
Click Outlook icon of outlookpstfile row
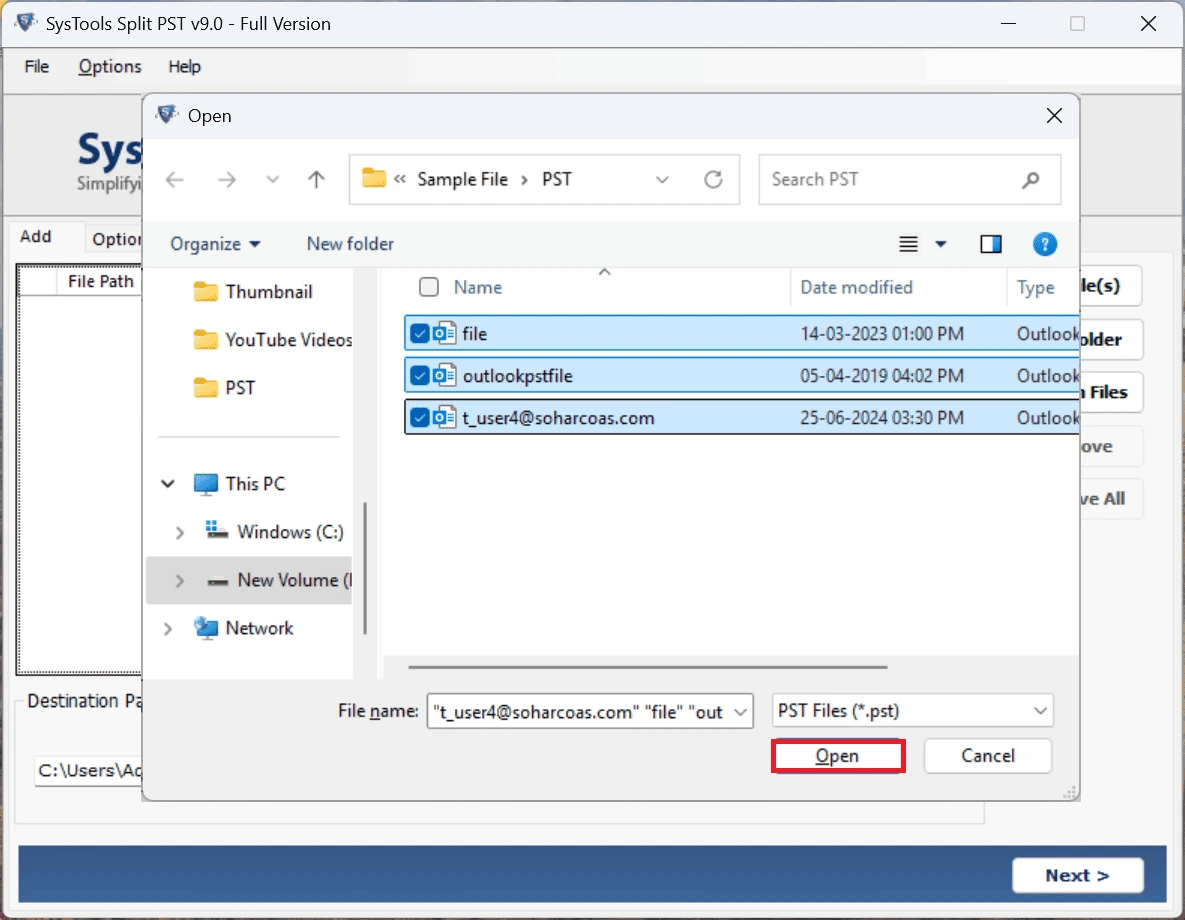pyautogui.click(x=444, y=375)
